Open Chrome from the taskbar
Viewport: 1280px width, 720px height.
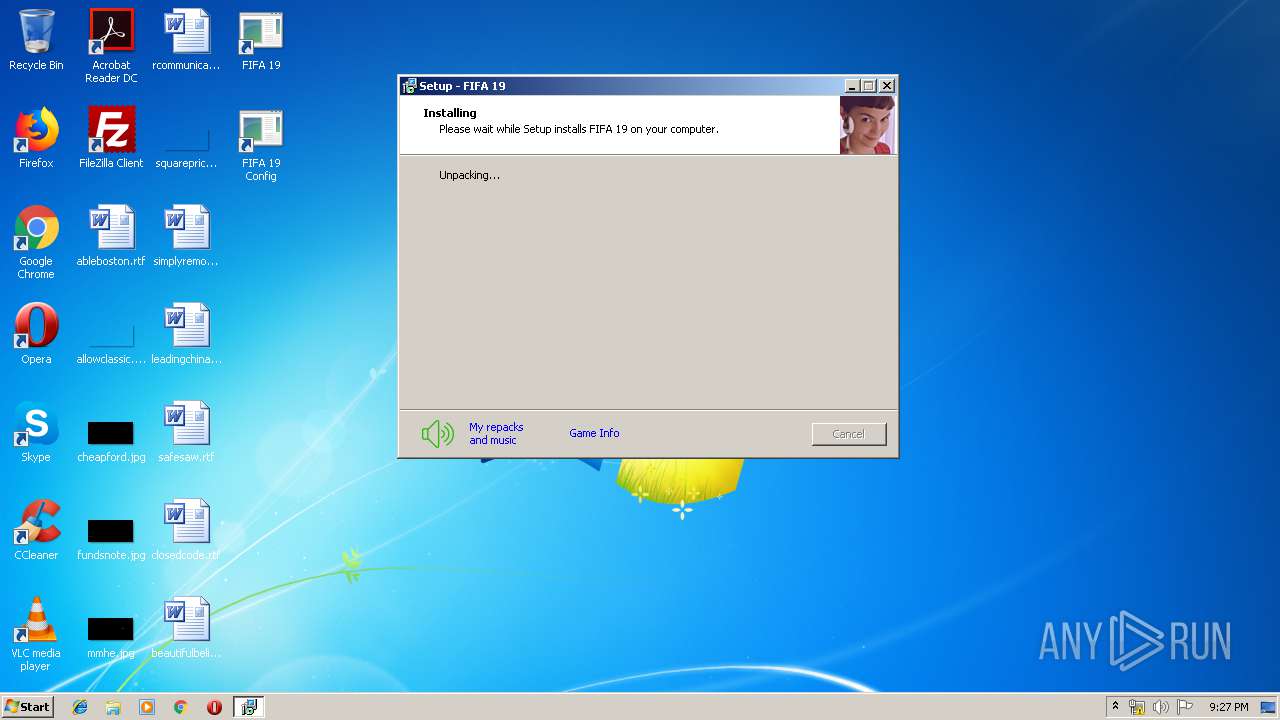point(181,707)
